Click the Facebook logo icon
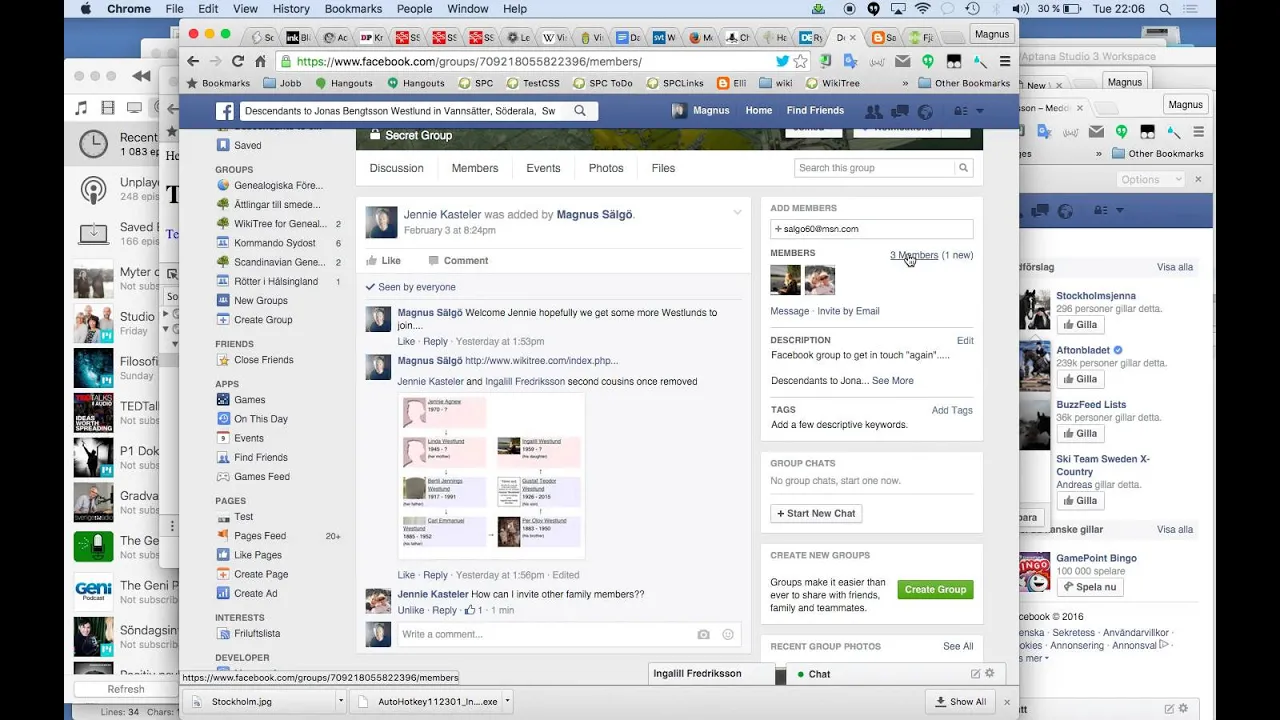 click(225, 111)
